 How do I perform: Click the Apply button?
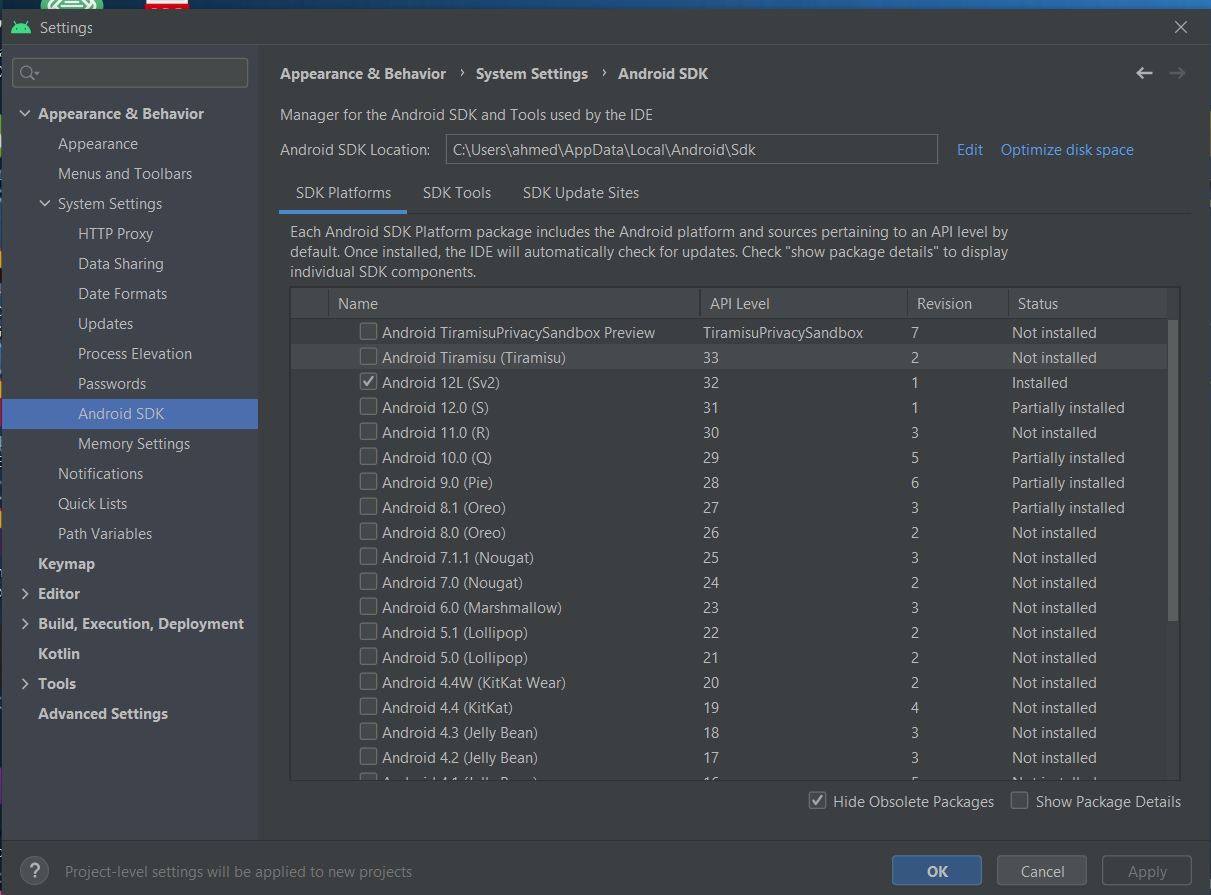(1147, 871)
